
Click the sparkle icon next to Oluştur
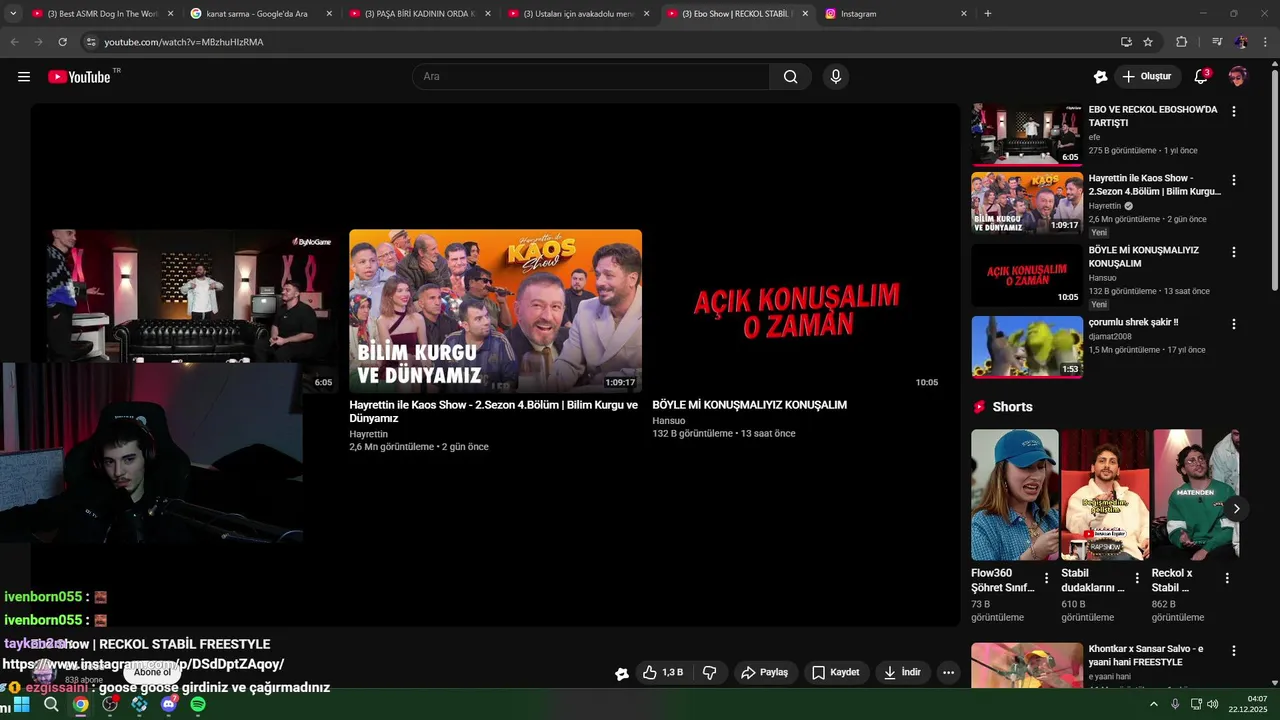tap(1101, 77)
